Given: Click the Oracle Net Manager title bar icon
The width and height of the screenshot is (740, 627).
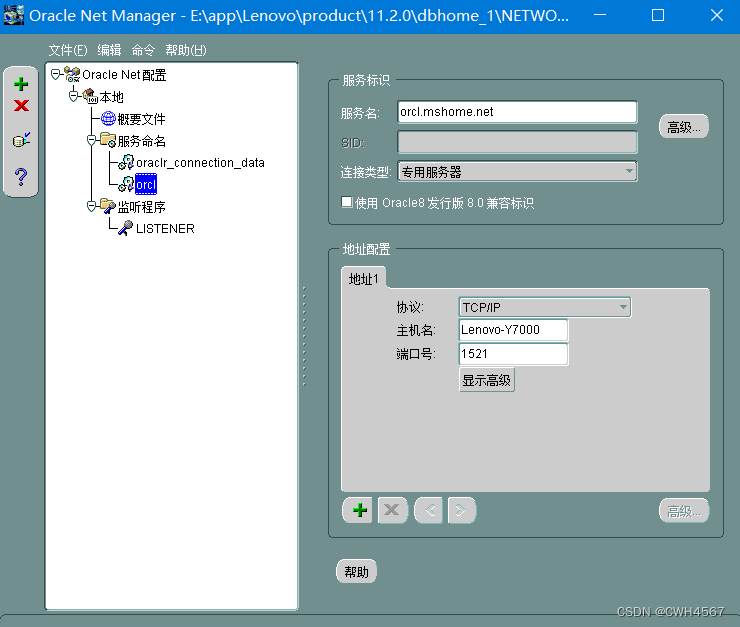Looking at the screenshot, I should [x=14, y=16].
